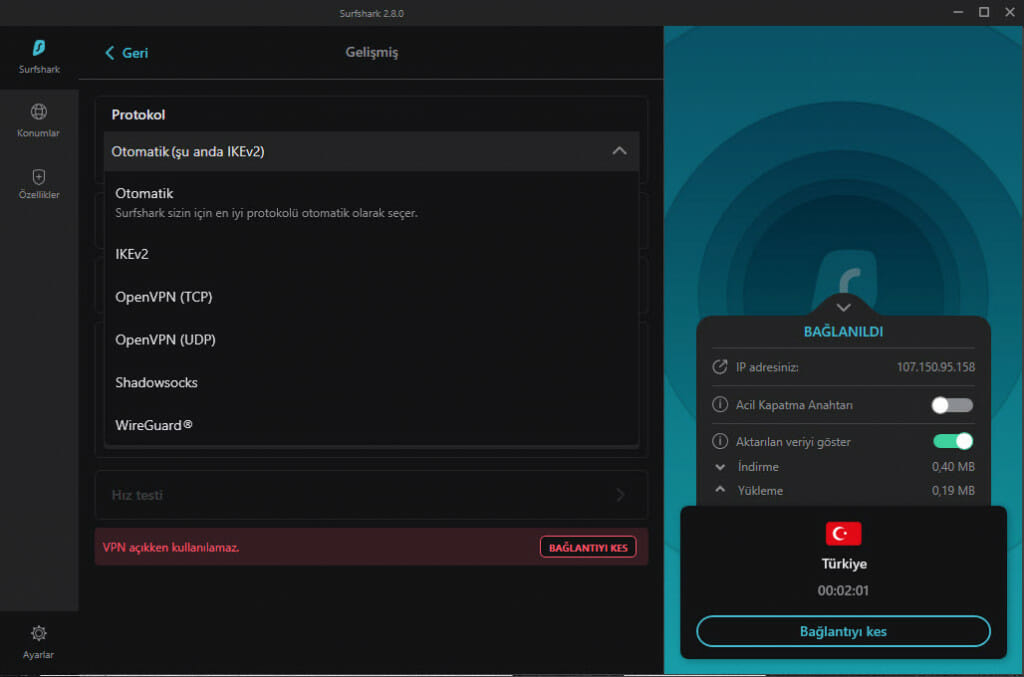Viewport: 1024px width, 677px height.
Task: Open Özellikler shield icon in sidebar
Action: [39, 177]
